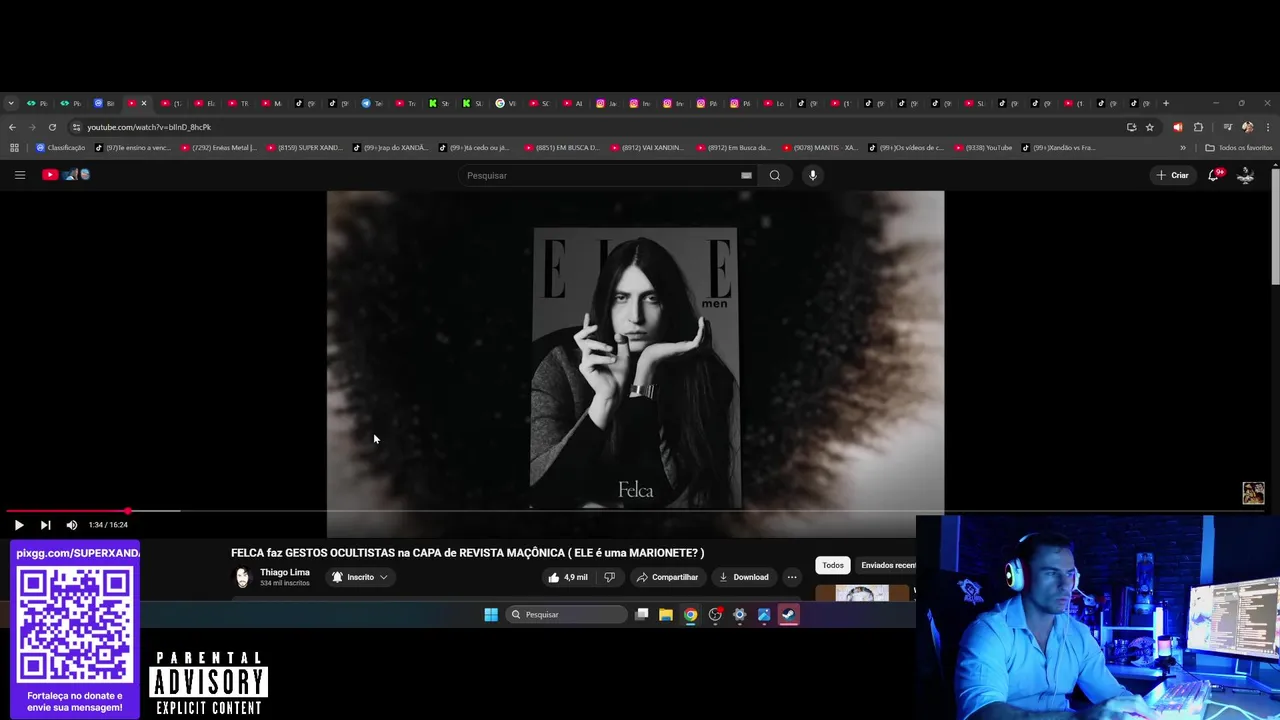
Task: Click the page vertical scrollbar
Action: (1275, 225)
